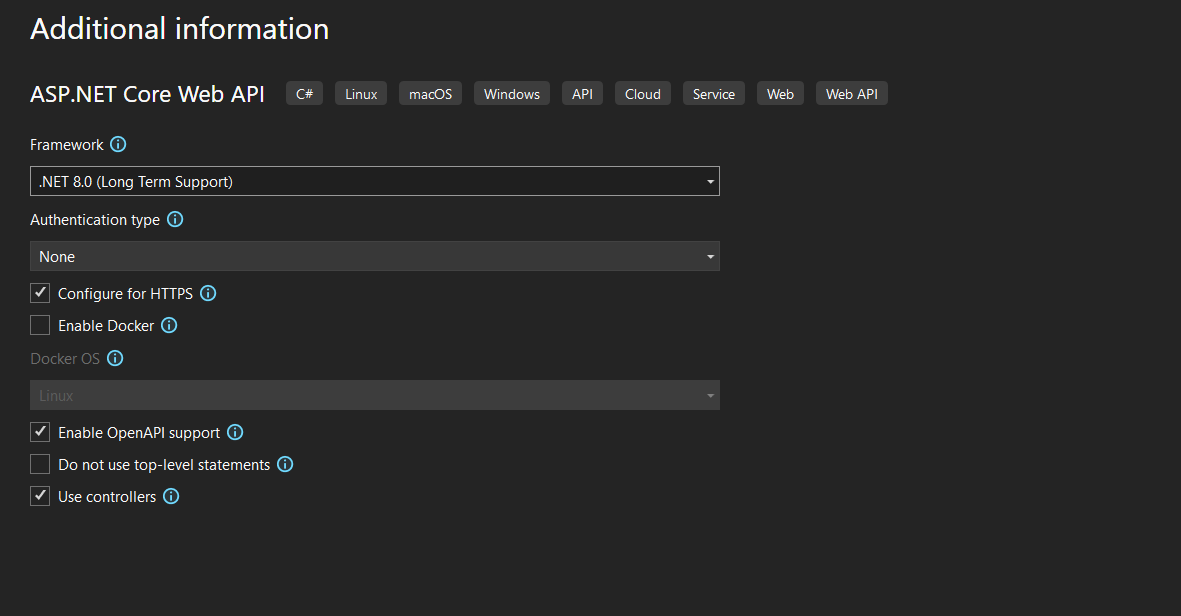
Task: Disable the OpenAPI support checkbox
Action: coord(40,432)
